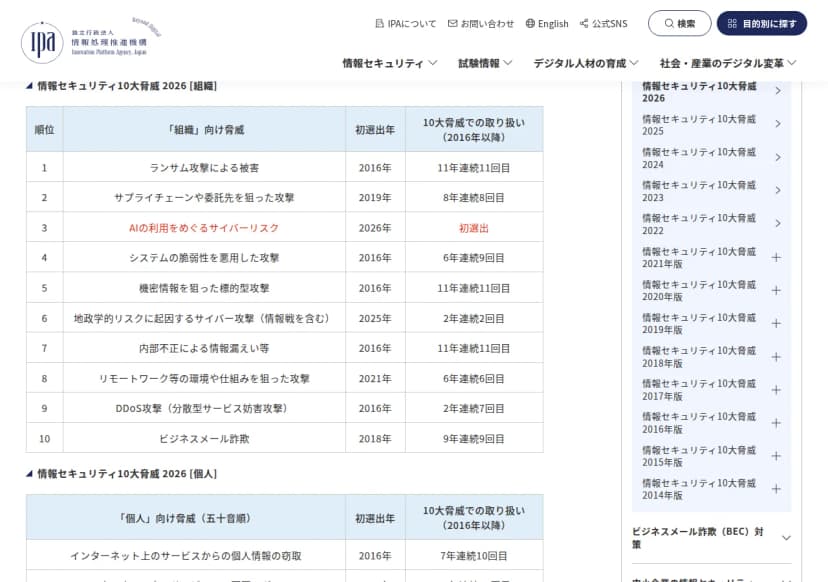Image resolution: width=828 pixels, height=582 pixels.
Task: Click column header 「個人」向け脅威（五十音順）
Action: point(186,518)
